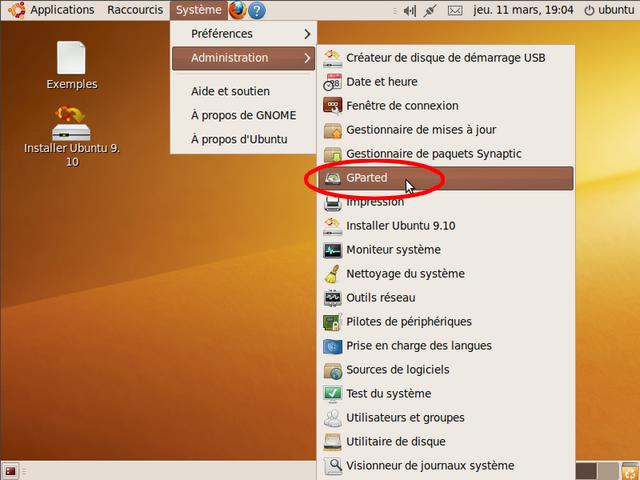Click the Visionneur de journaux magnifier icon

(x=333, y=466)
